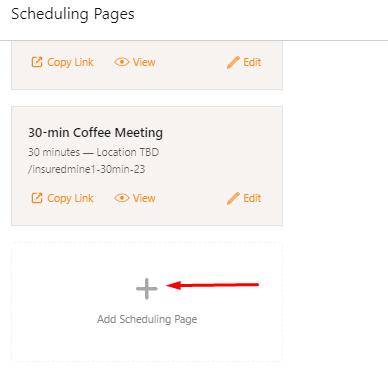Select the 30-min Coffee Meeting title

pyautogui.click(x=95, y=133)
